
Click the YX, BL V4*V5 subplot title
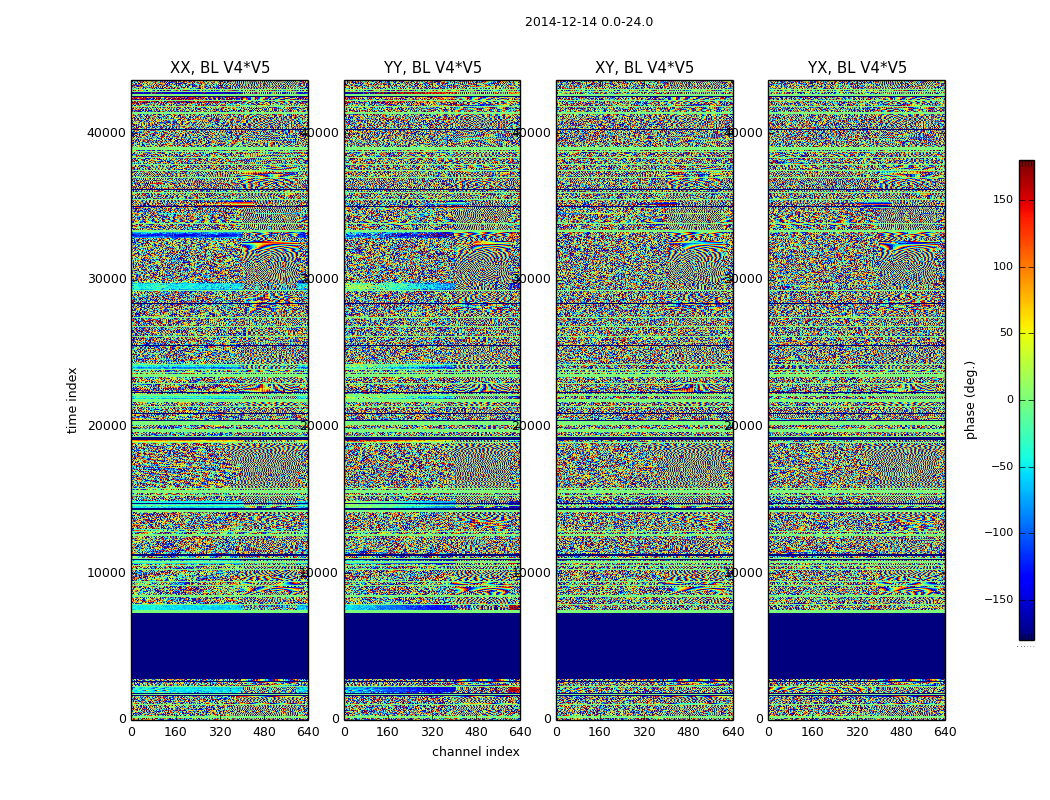tap(857, 68)
